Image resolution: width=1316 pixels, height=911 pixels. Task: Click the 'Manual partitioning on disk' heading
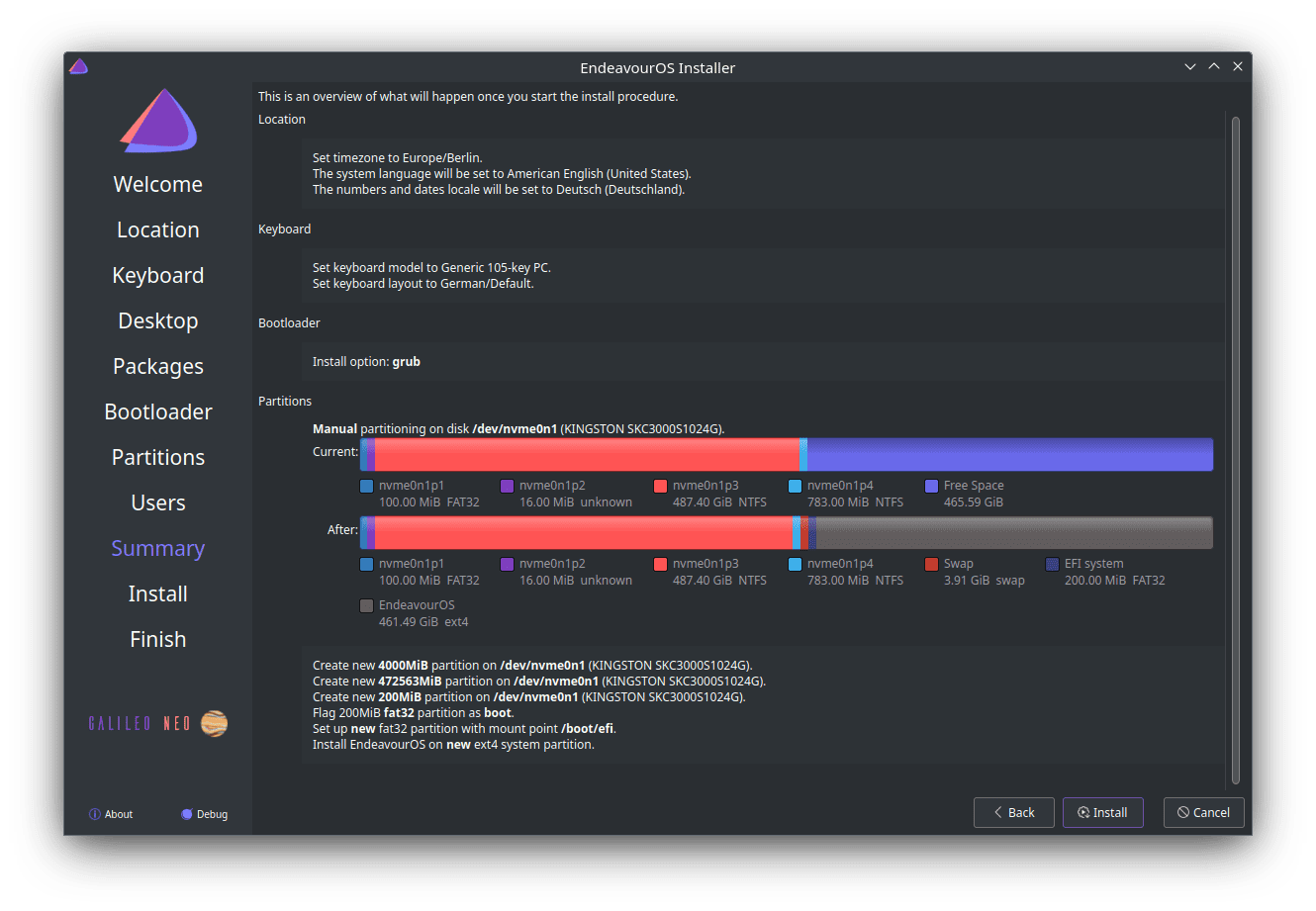[518, 429]
